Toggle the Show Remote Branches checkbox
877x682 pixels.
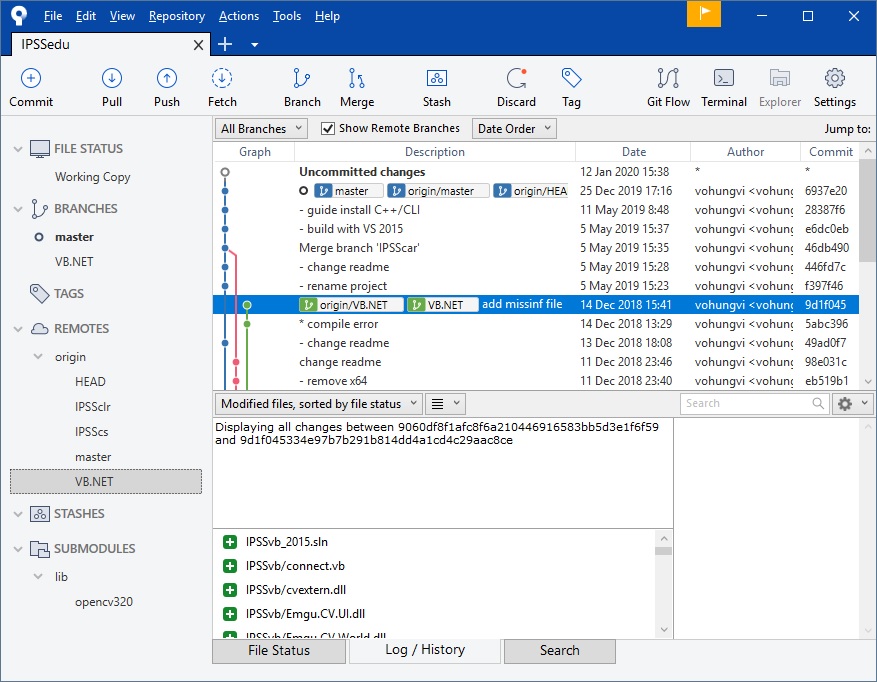(328, 129)
